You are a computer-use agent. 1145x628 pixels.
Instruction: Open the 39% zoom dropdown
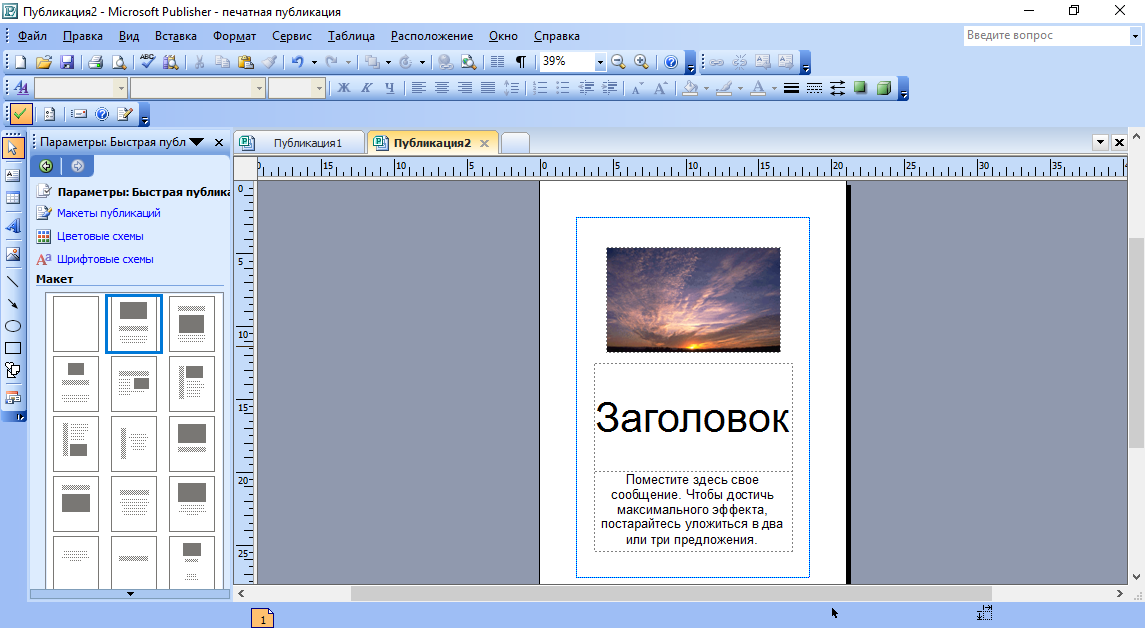click(600, 62)
